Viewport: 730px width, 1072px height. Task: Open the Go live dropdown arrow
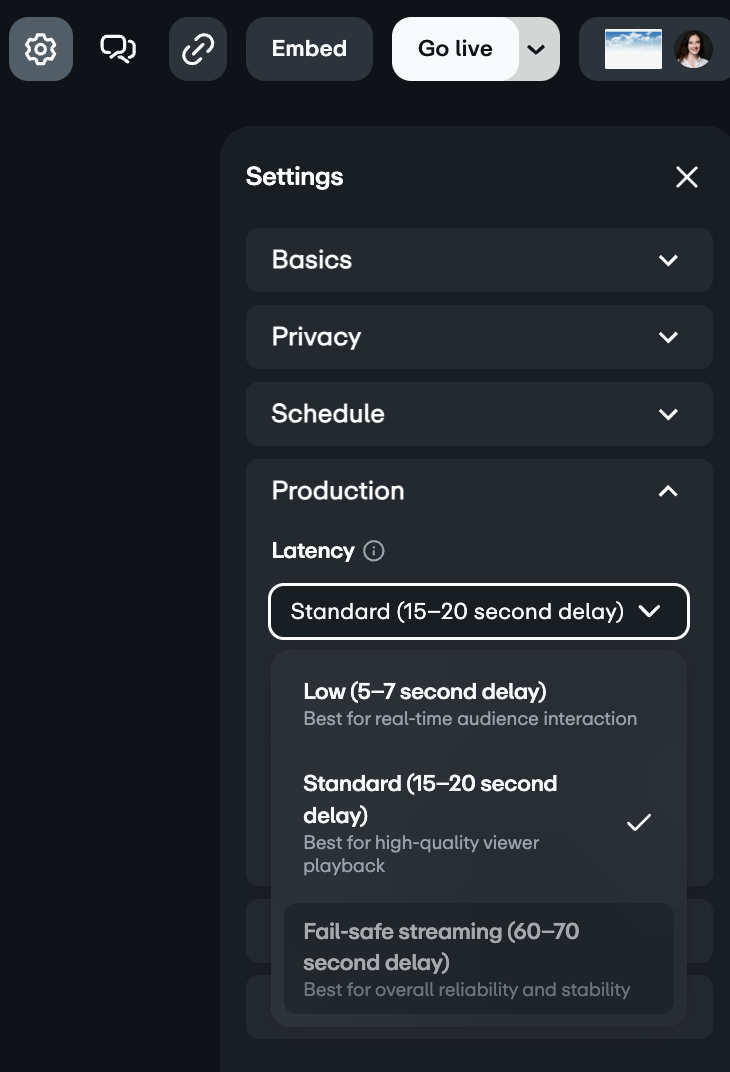click(x=537, y=49)
